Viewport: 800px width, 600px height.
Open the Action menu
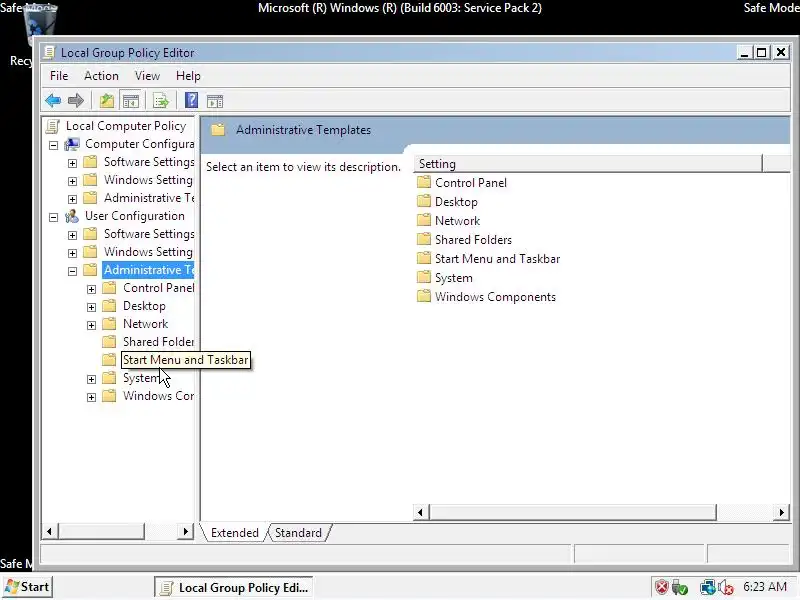(x=101, y=76)
